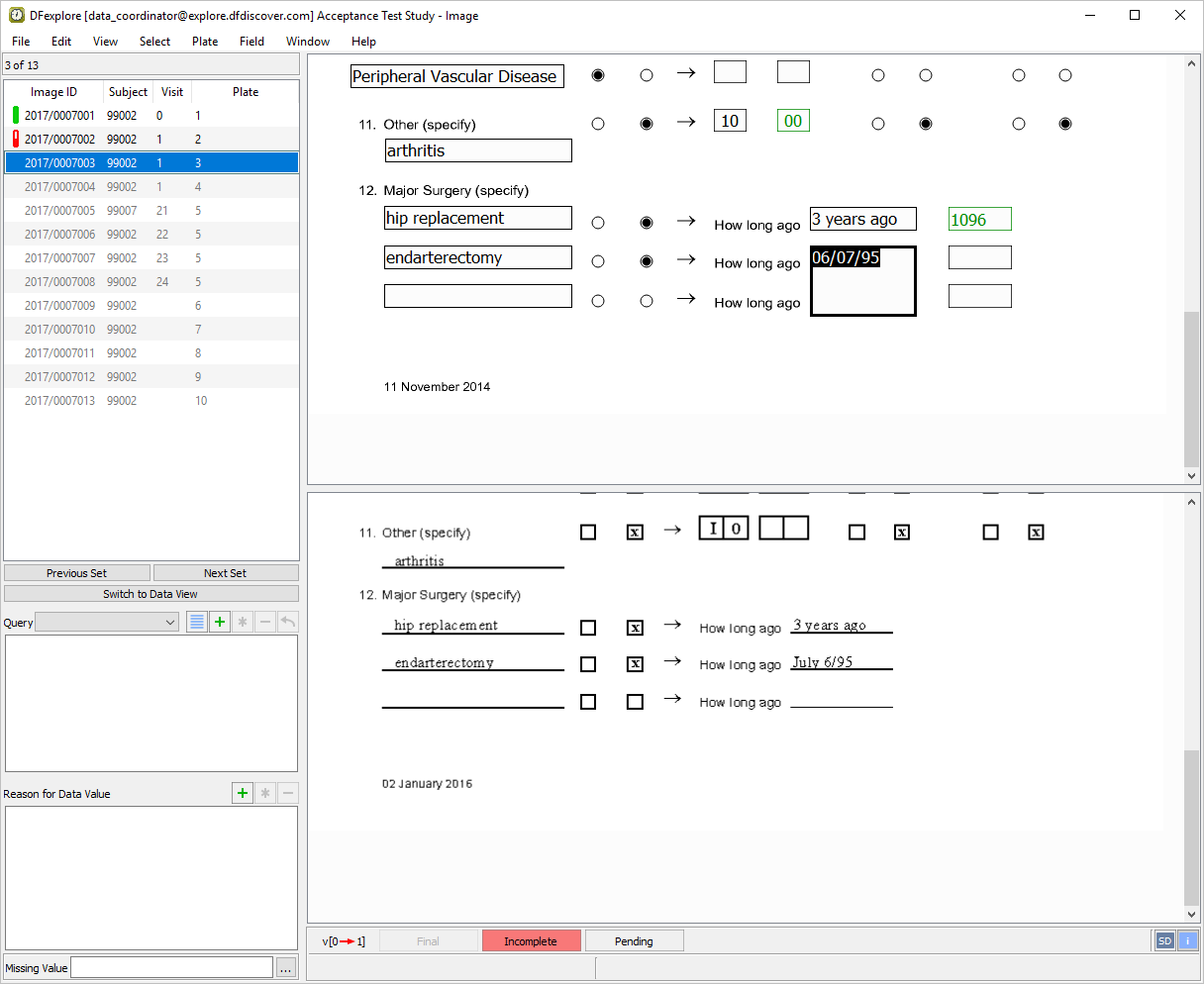Select first radio button for Peripheral Vascular Disease

pyautogui.click(x=598, y=75)
